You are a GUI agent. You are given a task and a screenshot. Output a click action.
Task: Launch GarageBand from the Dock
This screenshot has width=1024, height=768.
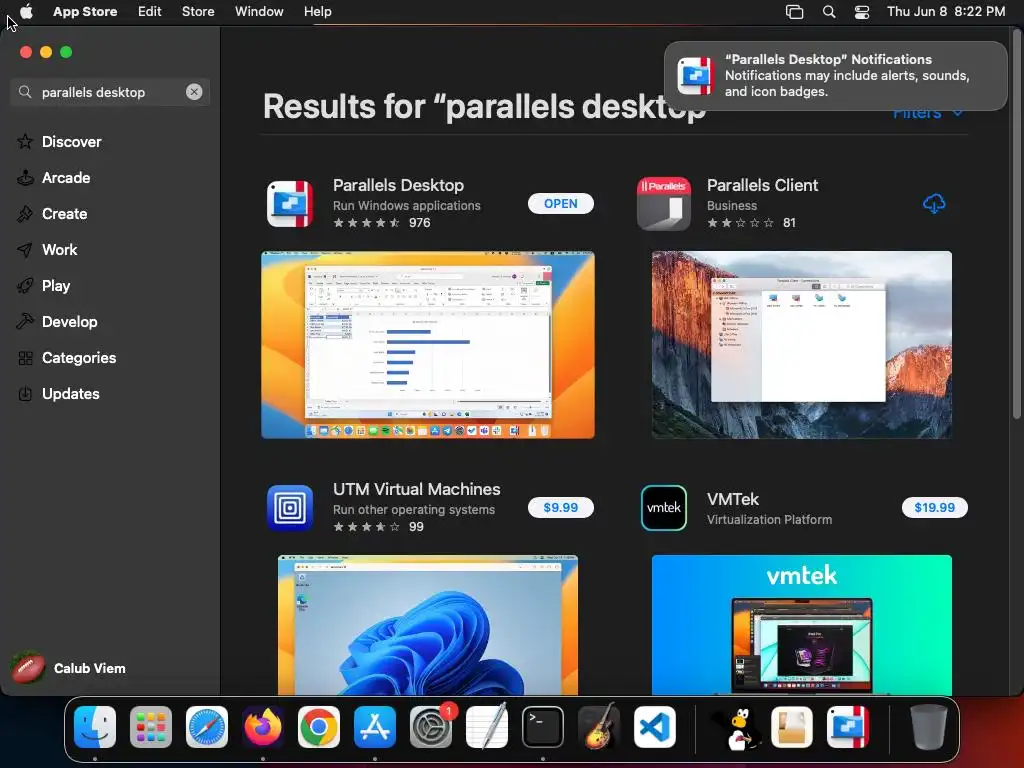pyautogui.click(x=599, y=727)
